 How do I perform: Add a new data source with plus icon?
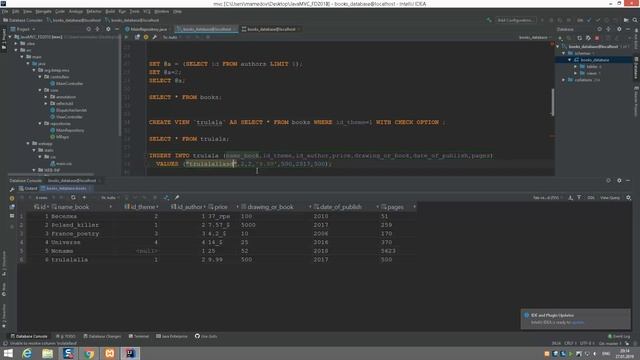pyautogui.click(x=560, y=38)
